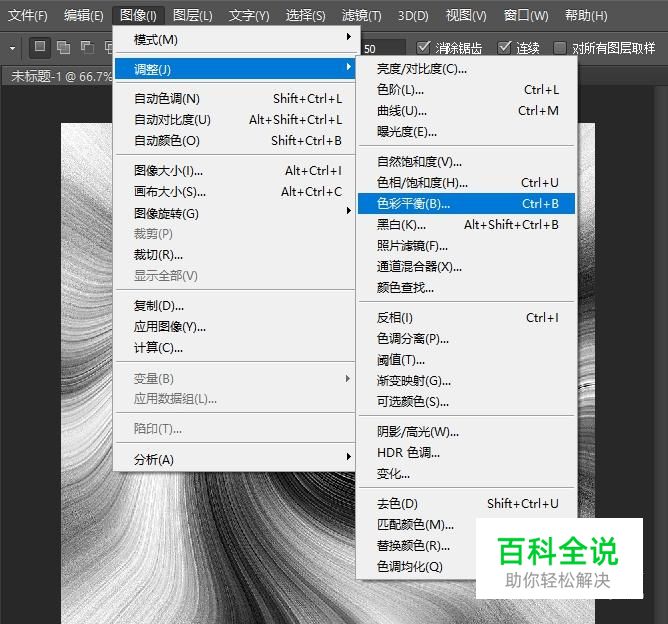The height and width of the screenshot is (624, 668).
Task: Open 照片滤镜(F)... adjustment
Action: click(x=466, y=246)
